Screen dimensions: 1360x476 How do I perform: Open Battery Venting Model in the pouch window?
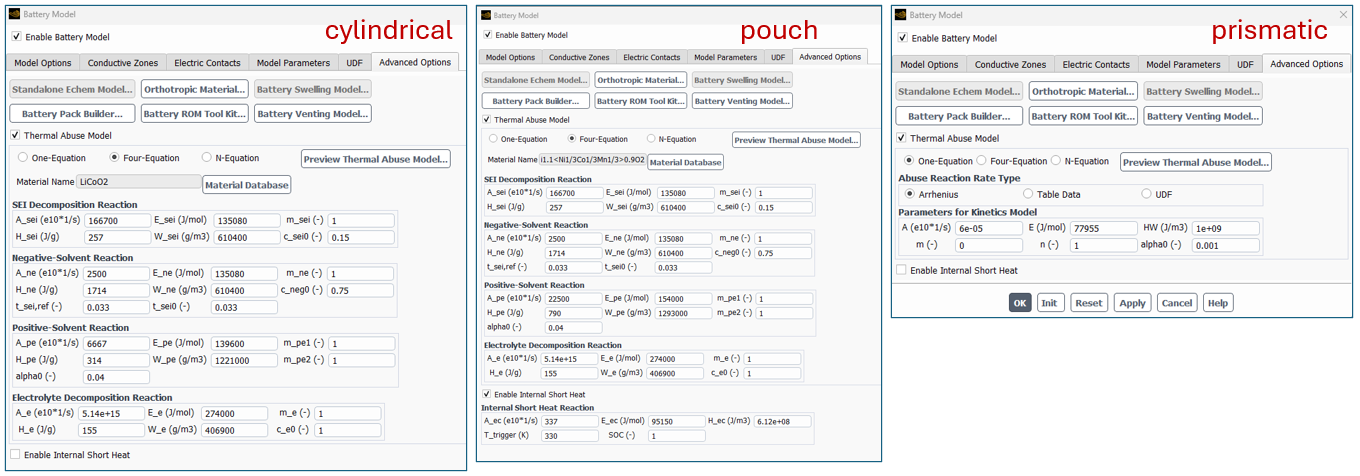743,101
